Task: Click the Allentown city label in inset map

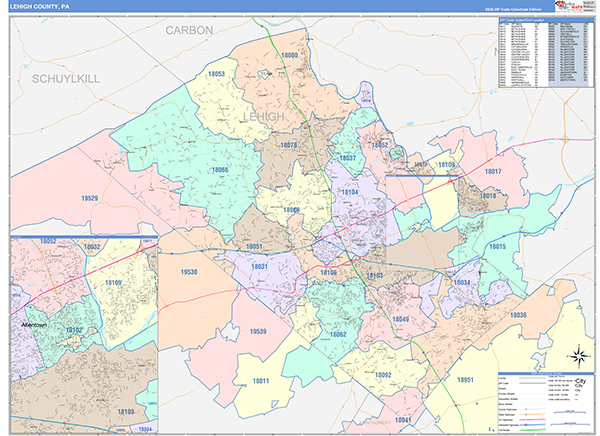Action: pos(34,325)
